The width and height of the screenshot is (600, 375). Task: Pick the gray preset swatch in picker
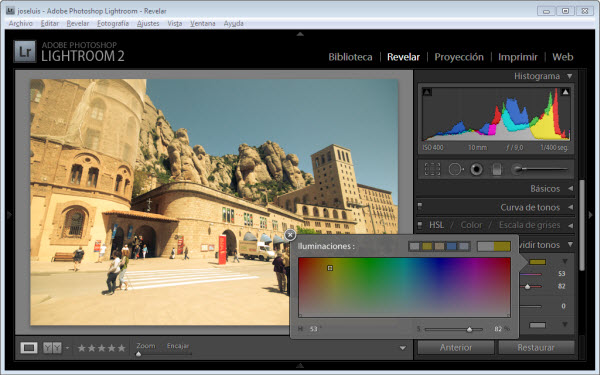pos(414,246)
